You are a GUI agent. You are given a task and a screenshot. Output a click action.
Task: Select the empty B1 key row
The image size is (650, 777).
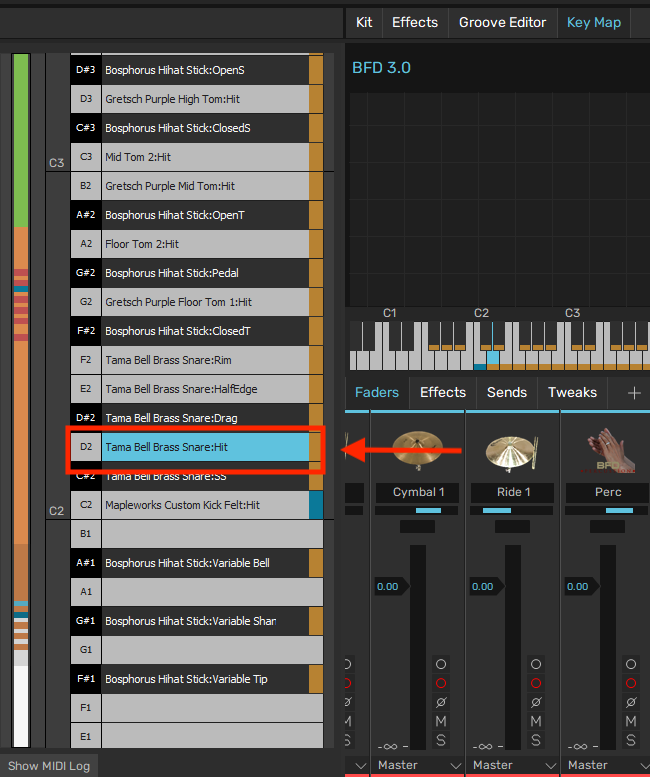click(x=197, y=534)
